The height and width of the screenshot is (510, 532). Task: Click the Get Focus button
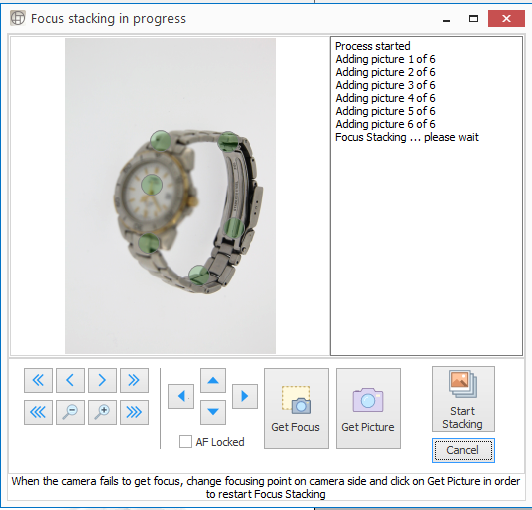coord(296,409)
